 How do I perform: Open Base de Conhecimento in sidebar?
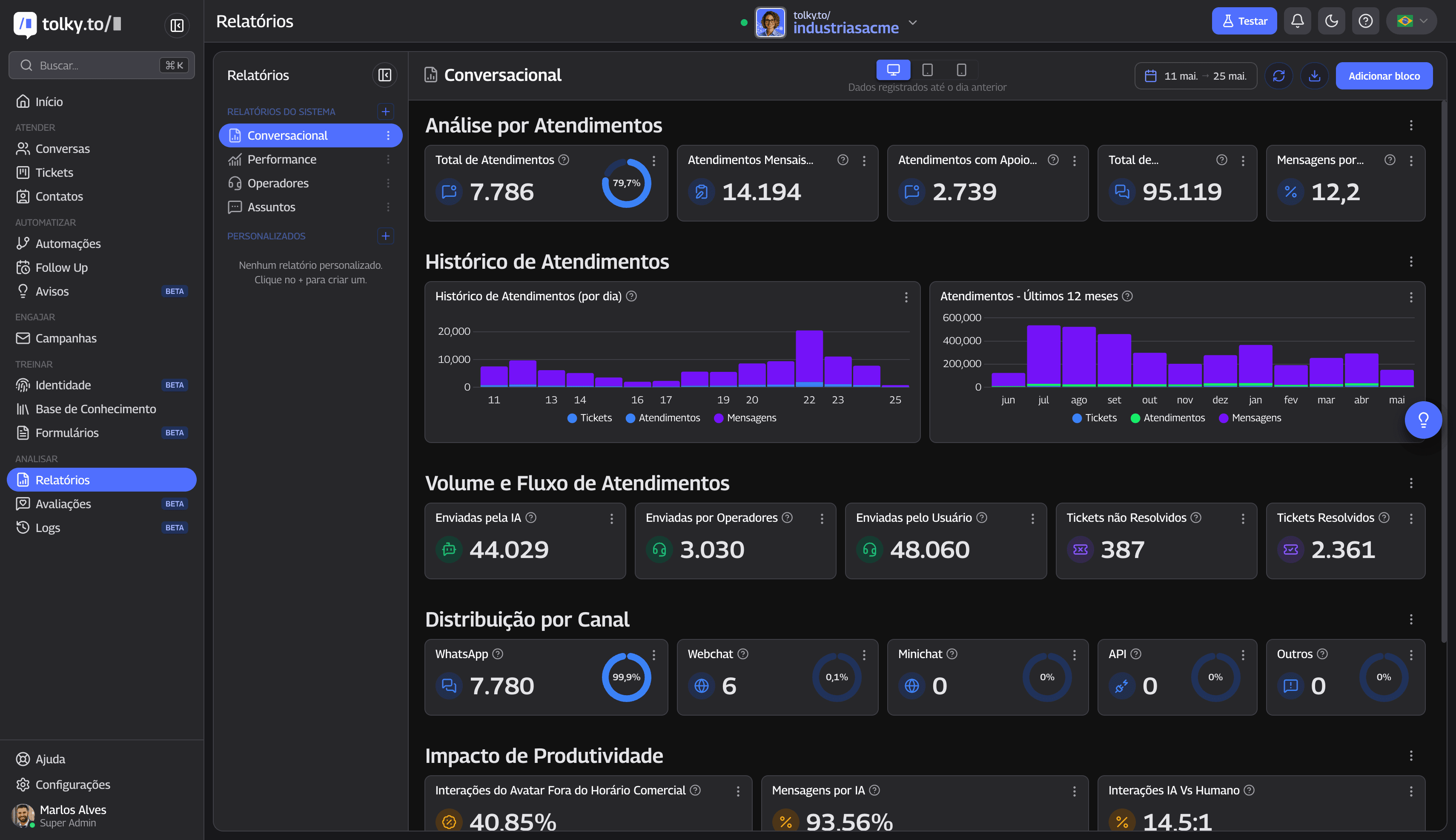pyautogui.click(x=101, y=409)
